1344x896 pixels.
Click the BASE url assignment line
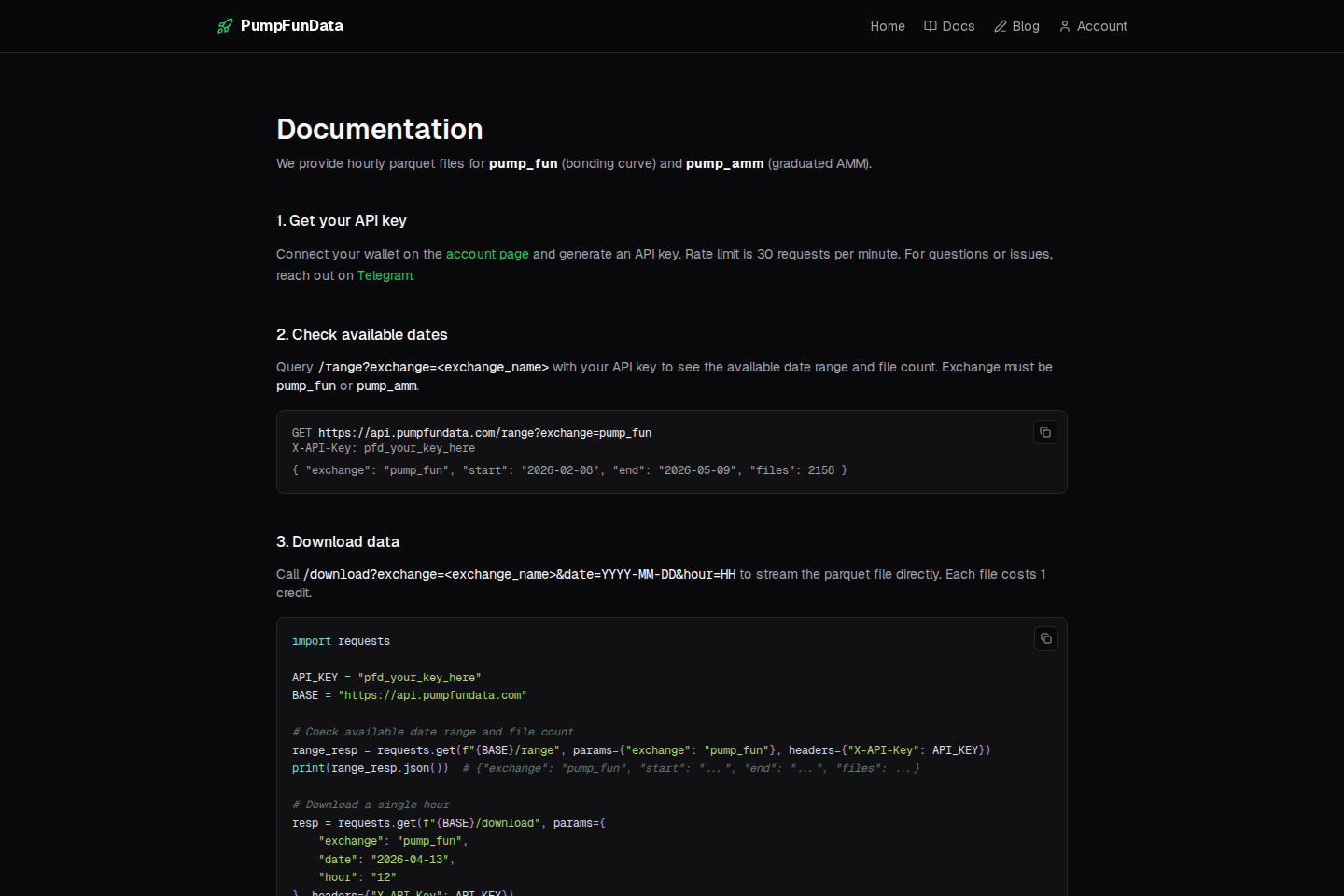pos(410,695)
